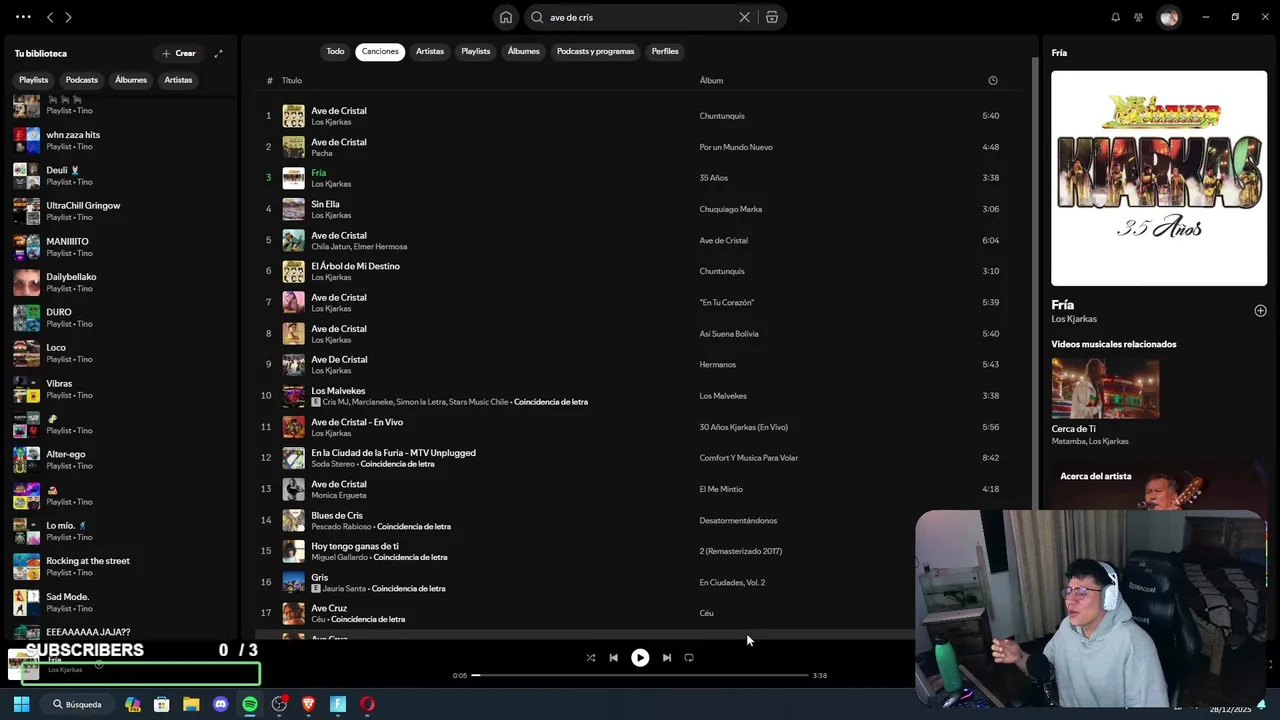The width and height of the screenshot is (1280, 720).
Task: Toggle shuffle playback
Action: pos(590,658)
